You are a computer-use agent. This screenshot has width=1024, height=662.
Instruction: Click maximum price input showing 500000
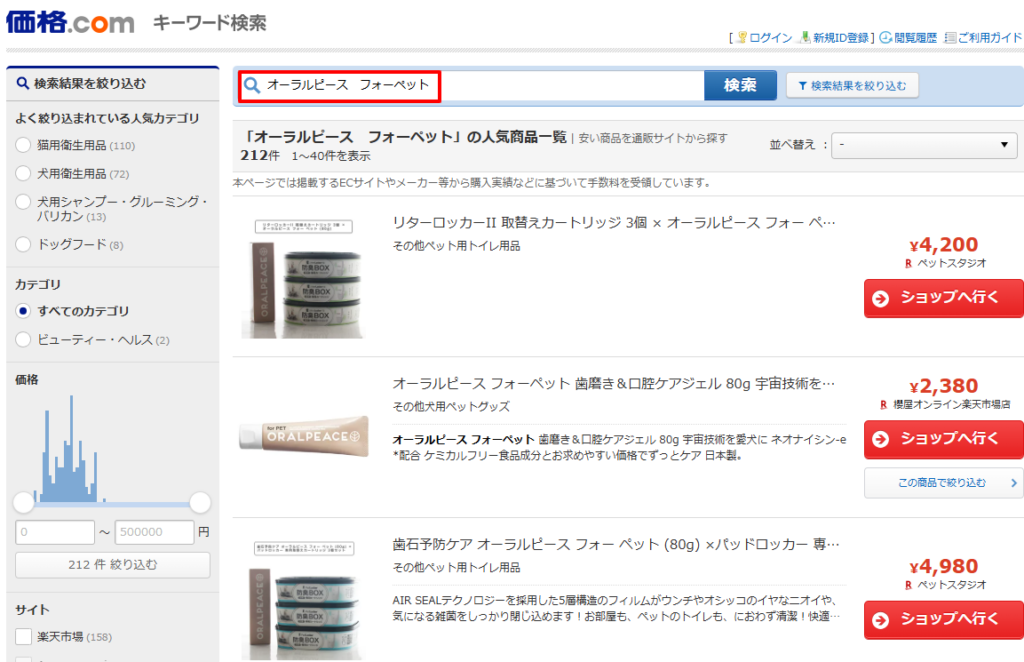pos(155,532)
